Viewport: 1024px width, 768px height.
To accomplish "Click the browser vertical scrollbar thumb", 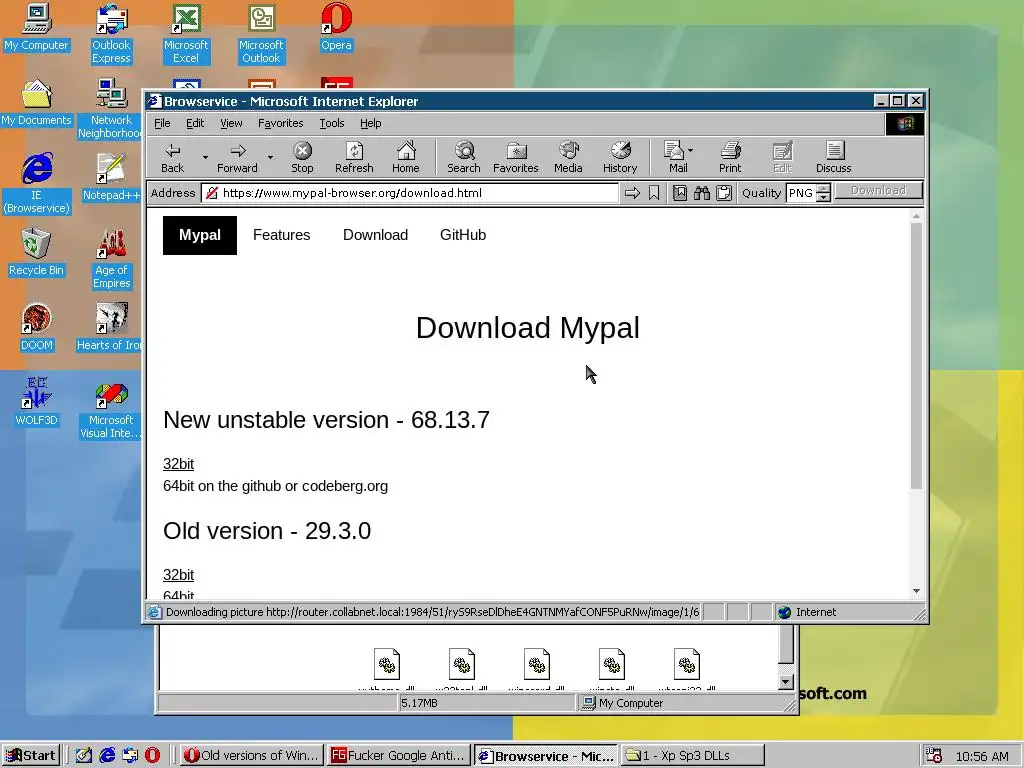I will pos(916,356).
